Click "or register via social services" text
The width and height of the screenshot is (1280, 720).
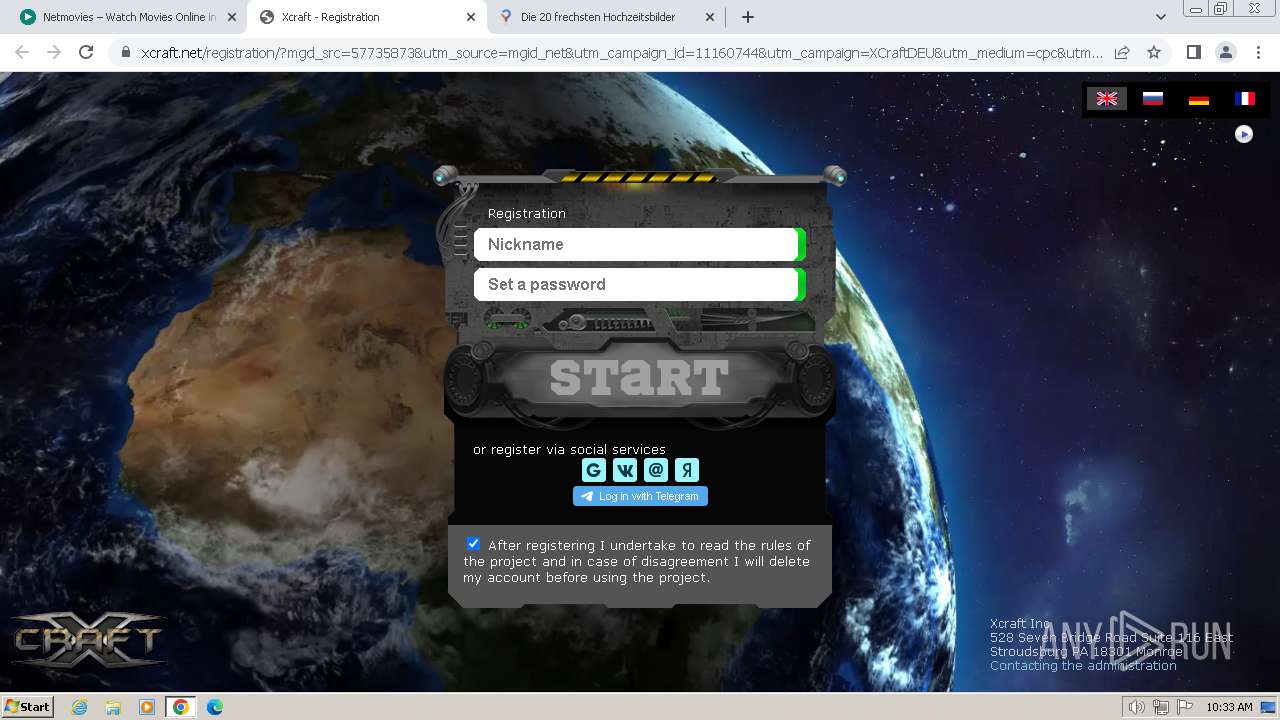pyautogui.click(x=569, y=450)
